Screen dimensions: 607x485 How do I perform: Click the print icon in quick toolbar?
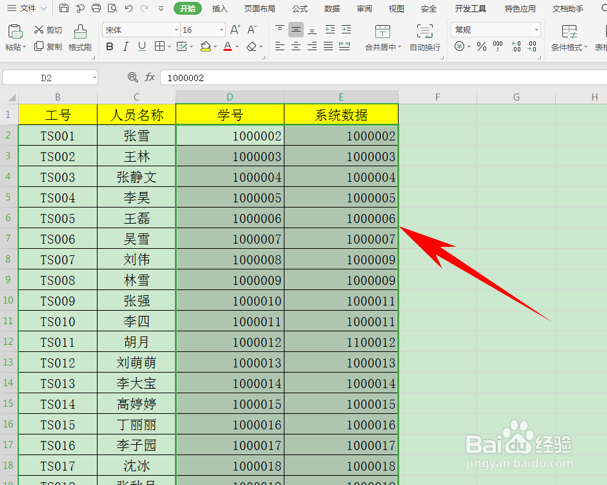click(x=96, y=8)
